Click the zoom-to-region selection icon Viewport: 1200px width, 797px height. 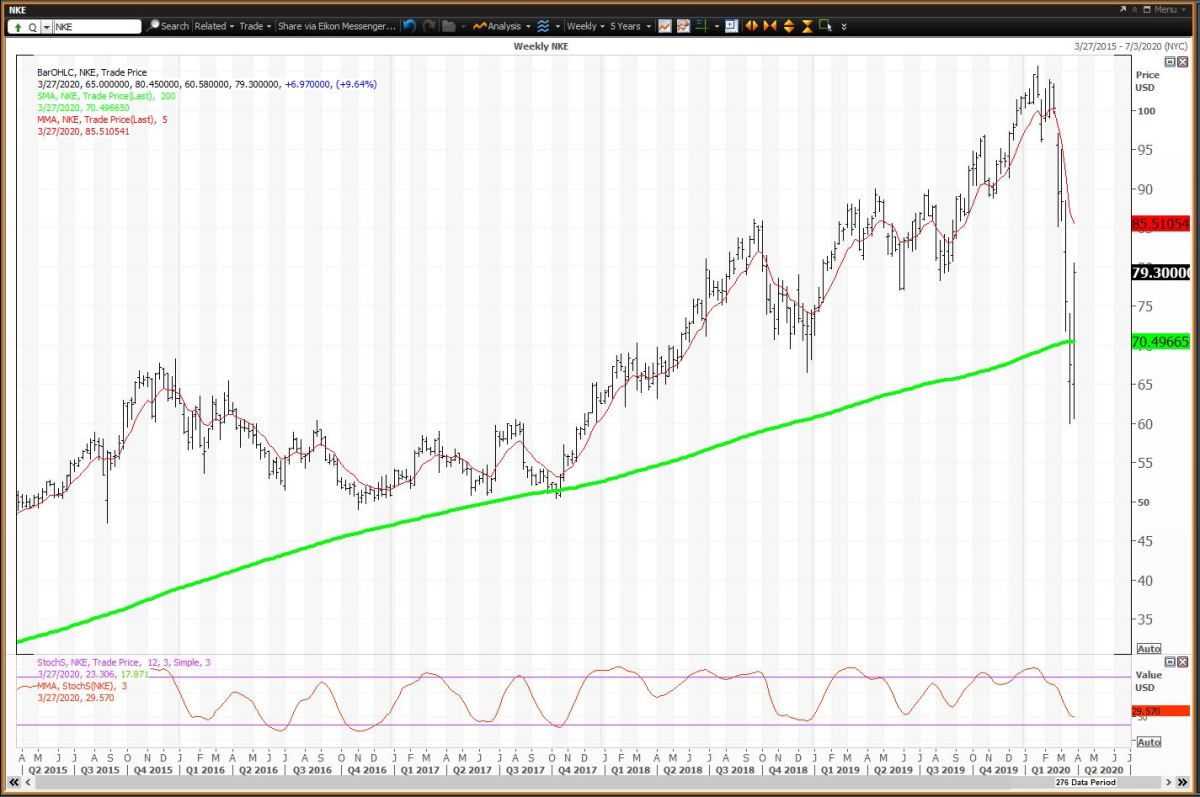825,26
